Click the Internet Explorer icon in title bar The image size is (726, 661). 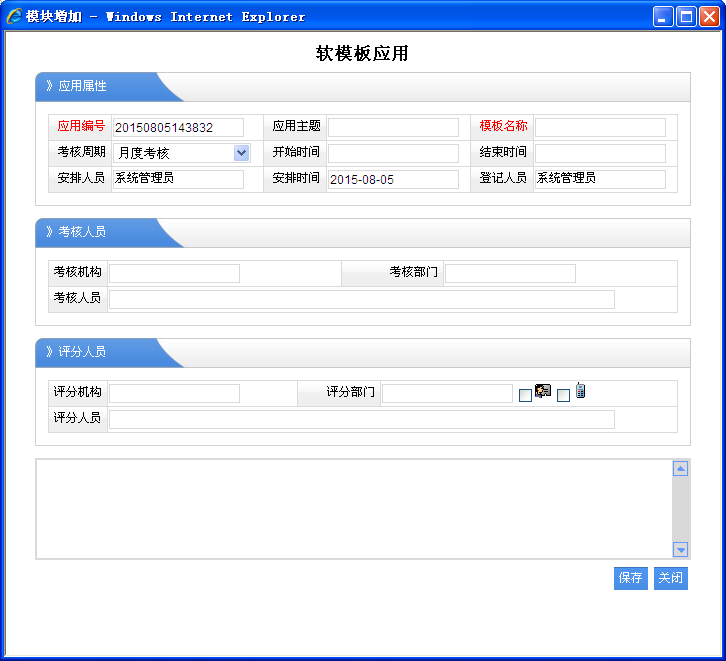(14, 16)
